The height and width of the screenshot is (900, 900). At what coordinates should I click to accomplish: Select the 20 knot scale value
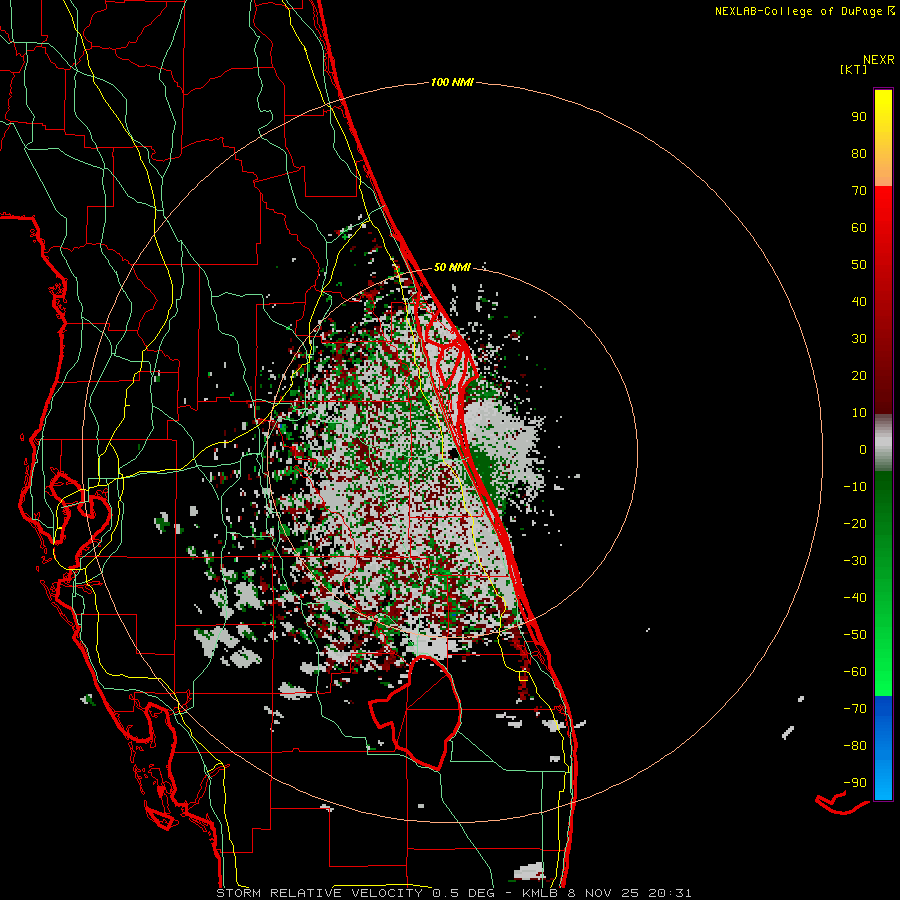[859, 376]
